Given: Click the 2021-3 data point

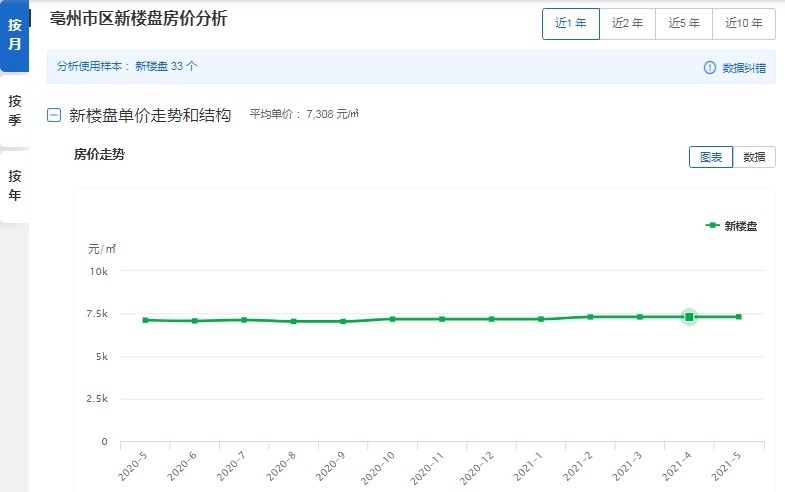Looking at the screenshot, I should (x=640, y=317).
